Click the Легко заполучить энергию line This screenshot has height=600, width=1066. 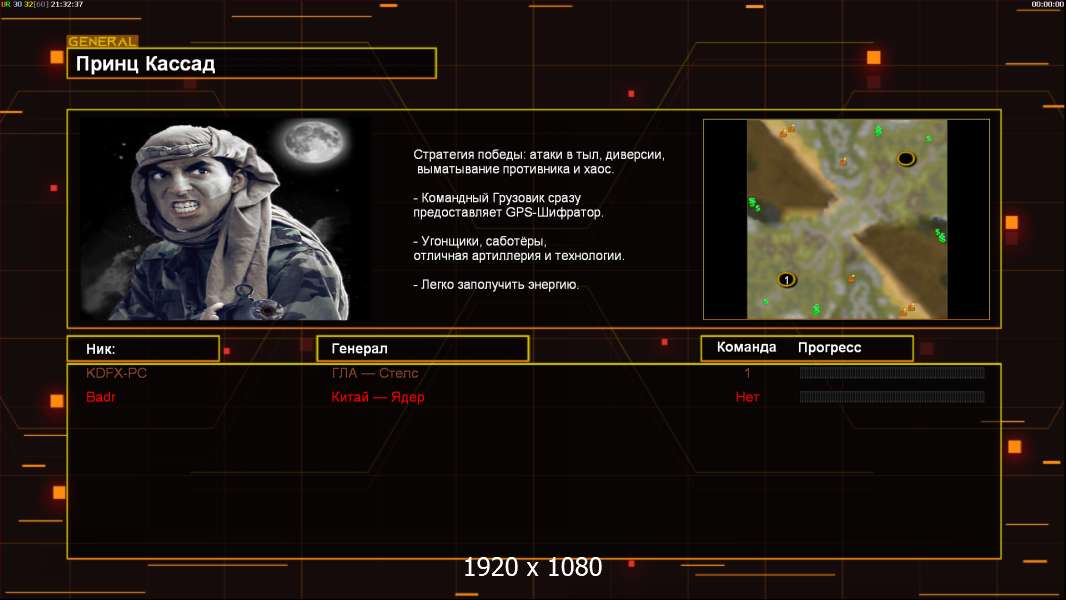point(496,285)
